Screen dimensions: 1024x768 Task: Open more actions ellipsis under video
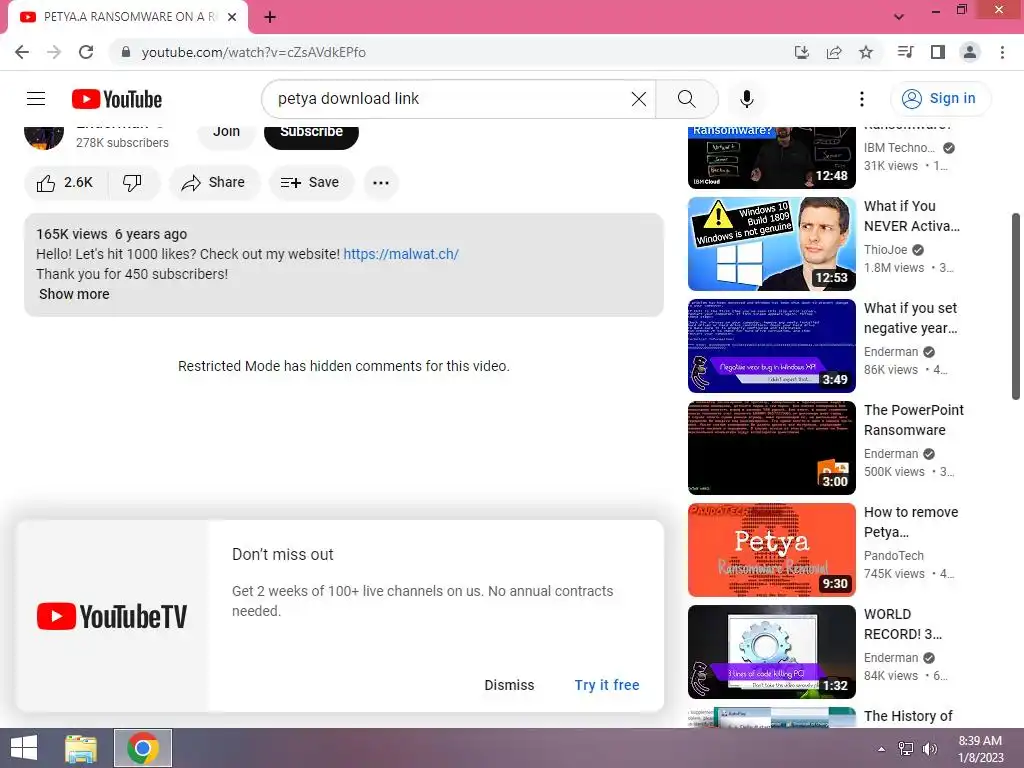point(381,183)
